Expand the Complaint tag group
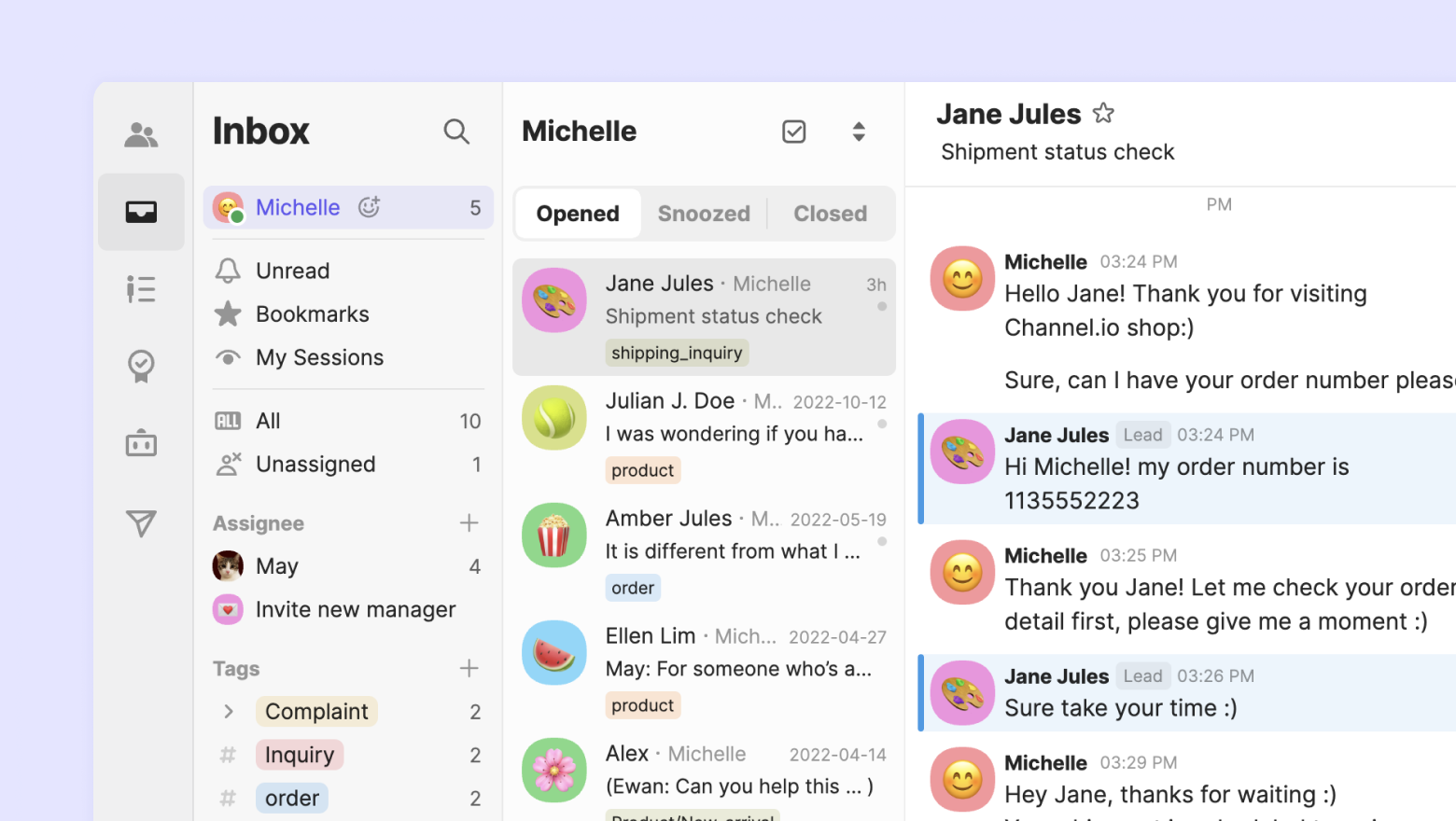This screenshot has height=821, width=1456. click(229, 712)
